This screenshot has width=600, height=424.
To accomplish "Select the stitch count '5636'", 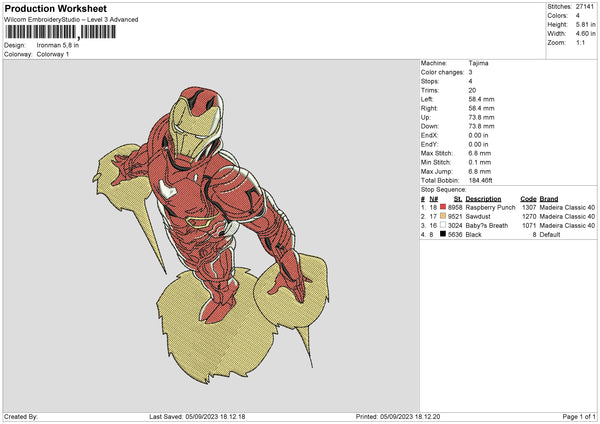I will (455, 235).
